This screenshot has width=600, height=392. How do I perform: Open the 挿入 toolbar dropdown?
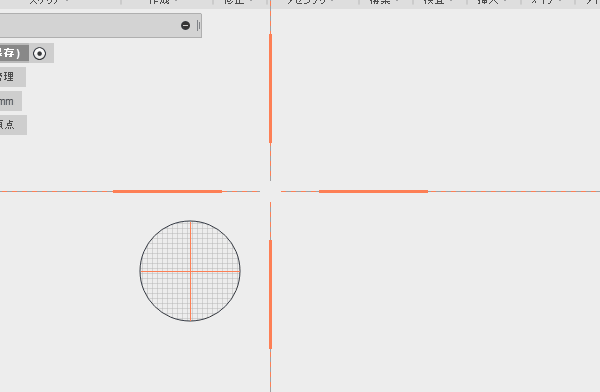pyautogui.click(x=492, y=2)
